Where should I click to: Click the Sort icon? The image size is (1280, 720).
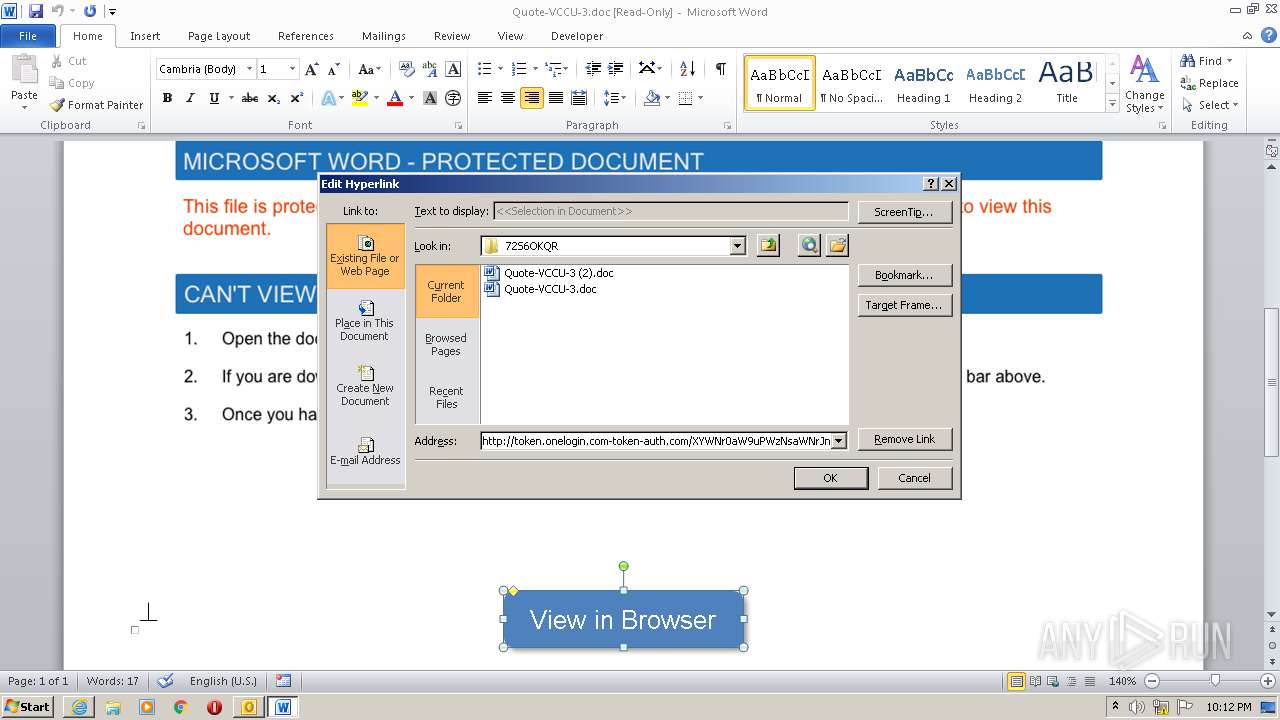pyautogui.click(x=687, y=69)
